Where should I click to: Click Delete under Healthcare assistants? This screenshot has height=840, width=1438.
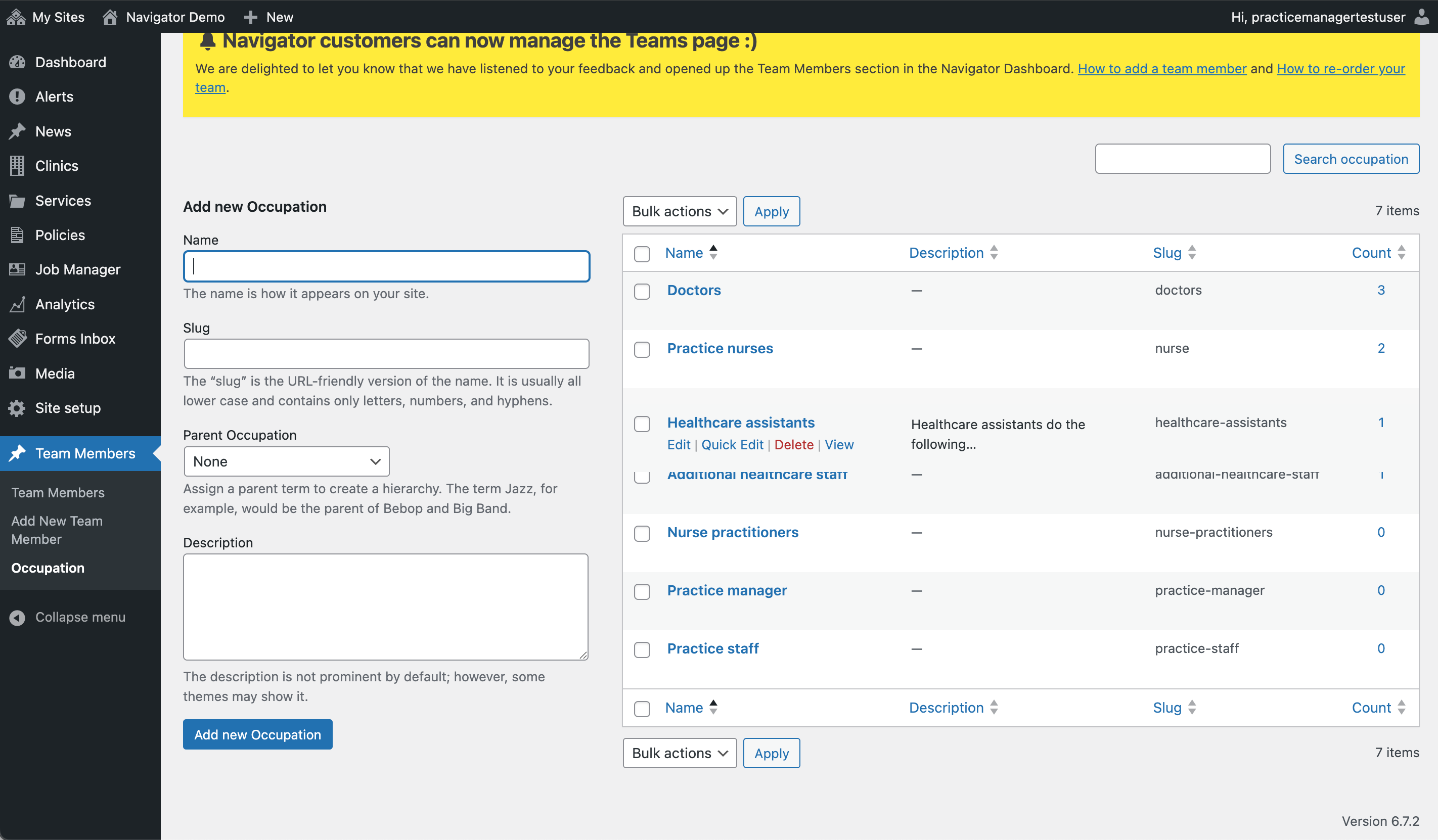pos(794,445)
